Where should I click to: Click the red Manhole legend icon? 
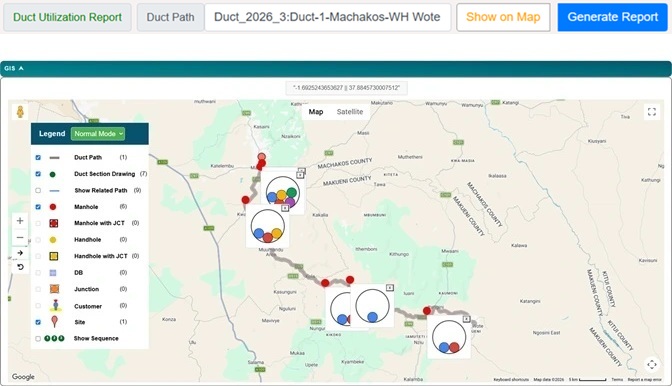53,207
